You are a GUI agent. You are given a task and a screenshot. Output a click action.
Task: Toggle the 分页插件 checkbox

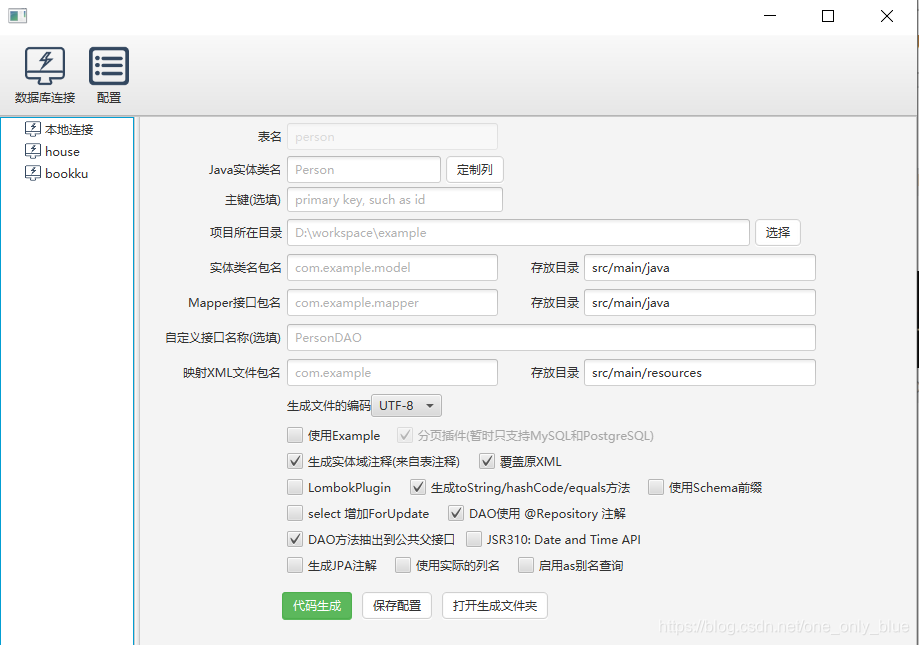click(x=404, y=435)
